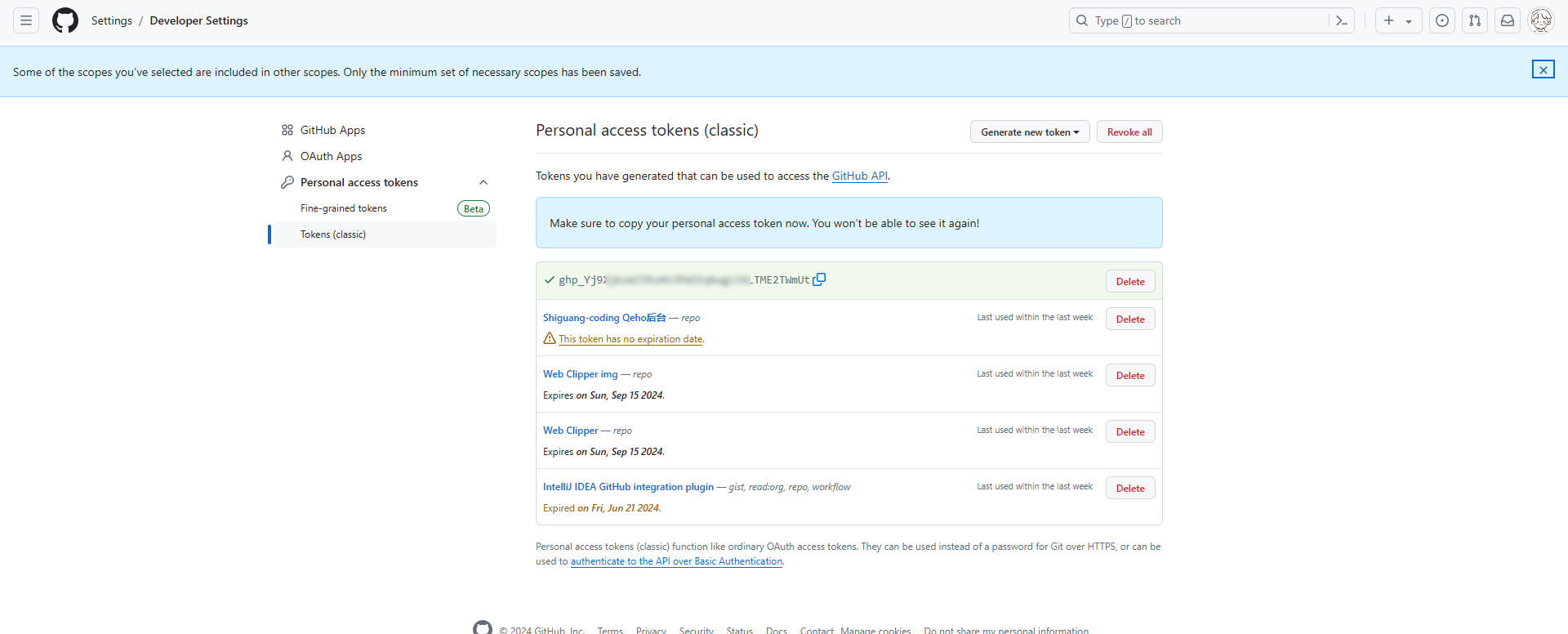Click the Settings breadcrumb link
The height and width of the screenshot is (634, 1568).
click(x=112, y=20)
